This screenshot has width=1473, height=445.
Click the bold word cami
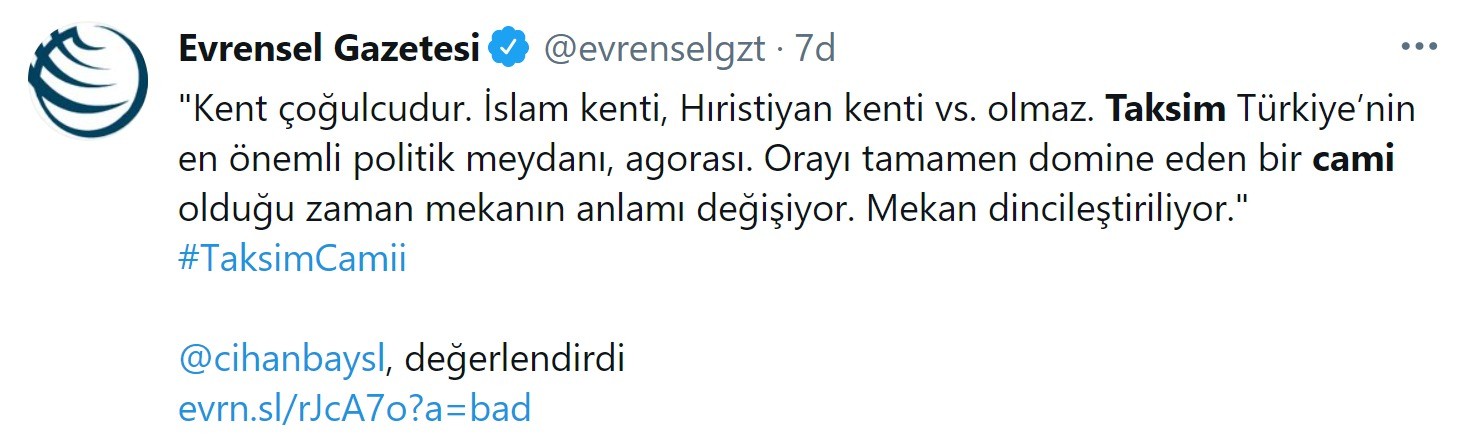[x=1352, y=159]
